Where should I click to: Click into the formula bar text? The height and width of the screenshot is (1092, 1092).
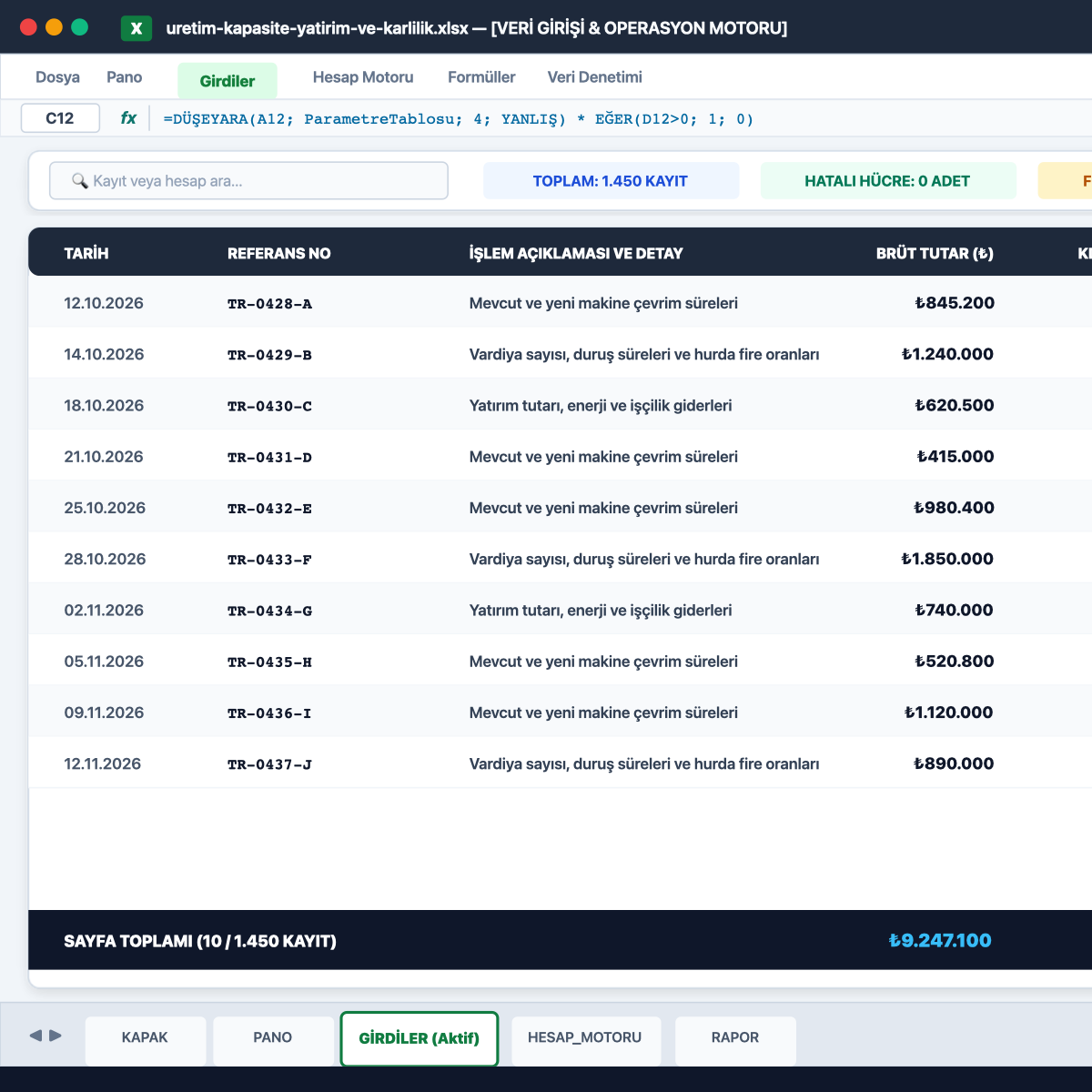pos(459,119)
